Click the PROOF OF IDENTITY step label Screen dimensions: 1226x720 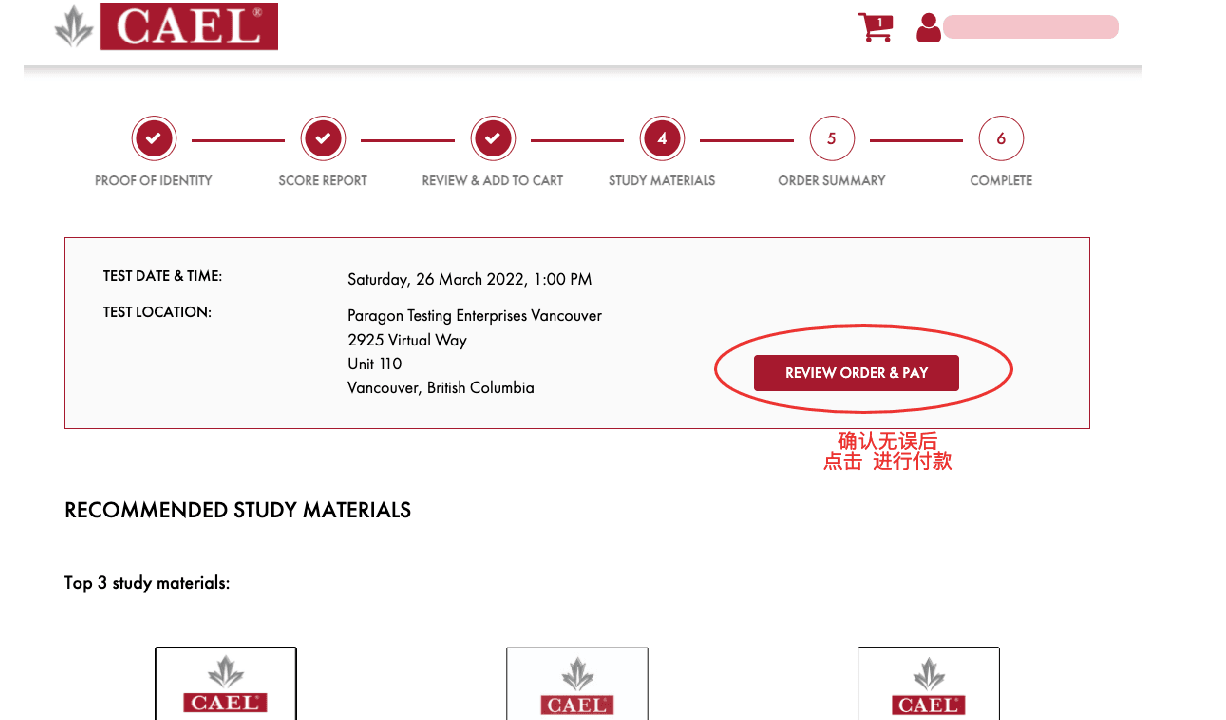click(x=154, y=181)
